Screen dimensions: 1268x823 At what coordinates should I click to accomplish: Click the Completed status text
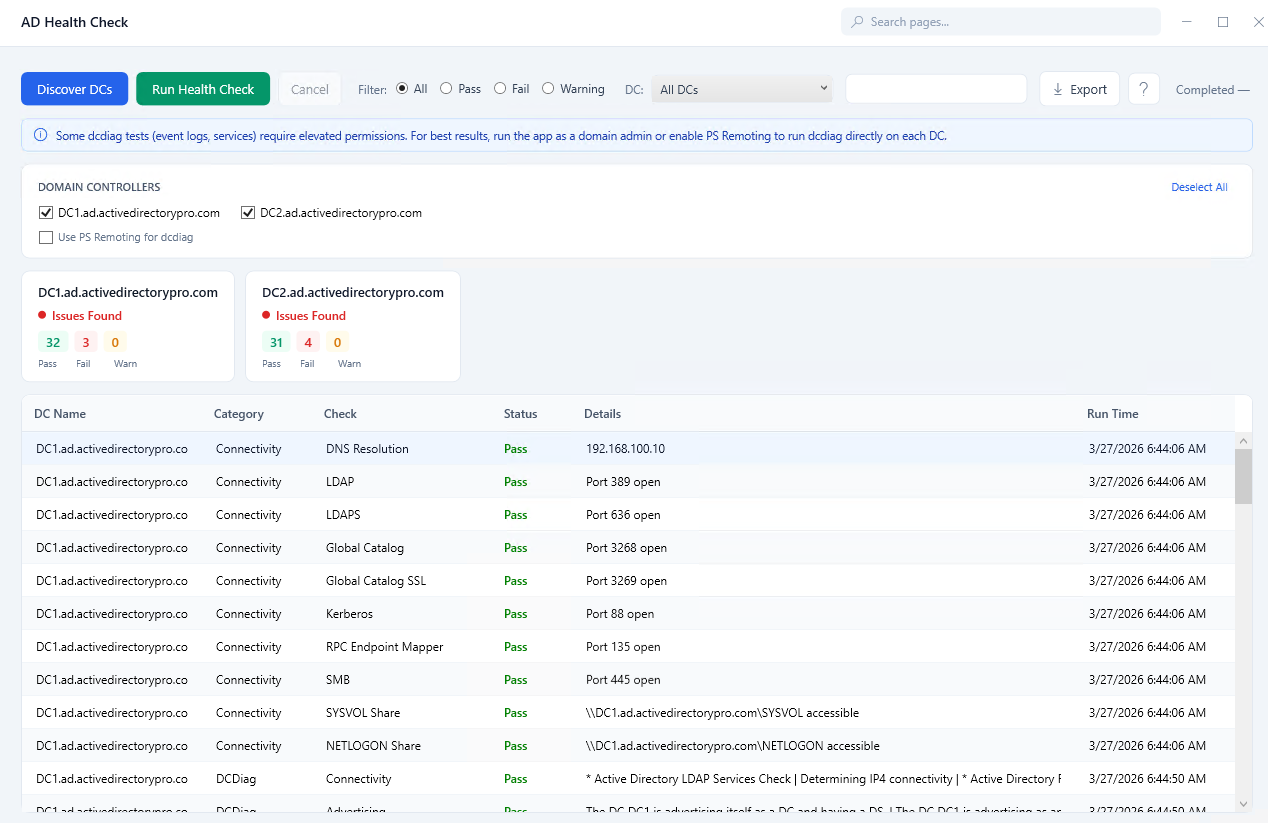tap(1212, 89)
